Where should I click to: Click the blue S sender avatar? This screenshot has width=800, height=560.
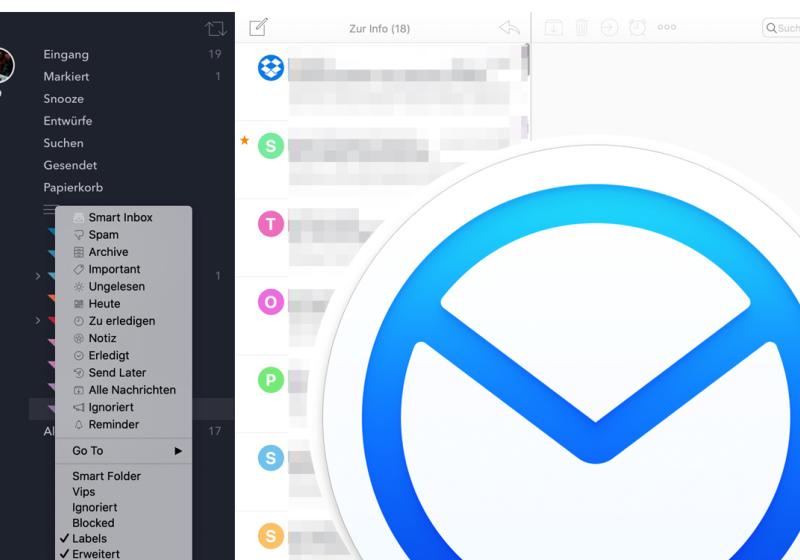tap(271, 458)
